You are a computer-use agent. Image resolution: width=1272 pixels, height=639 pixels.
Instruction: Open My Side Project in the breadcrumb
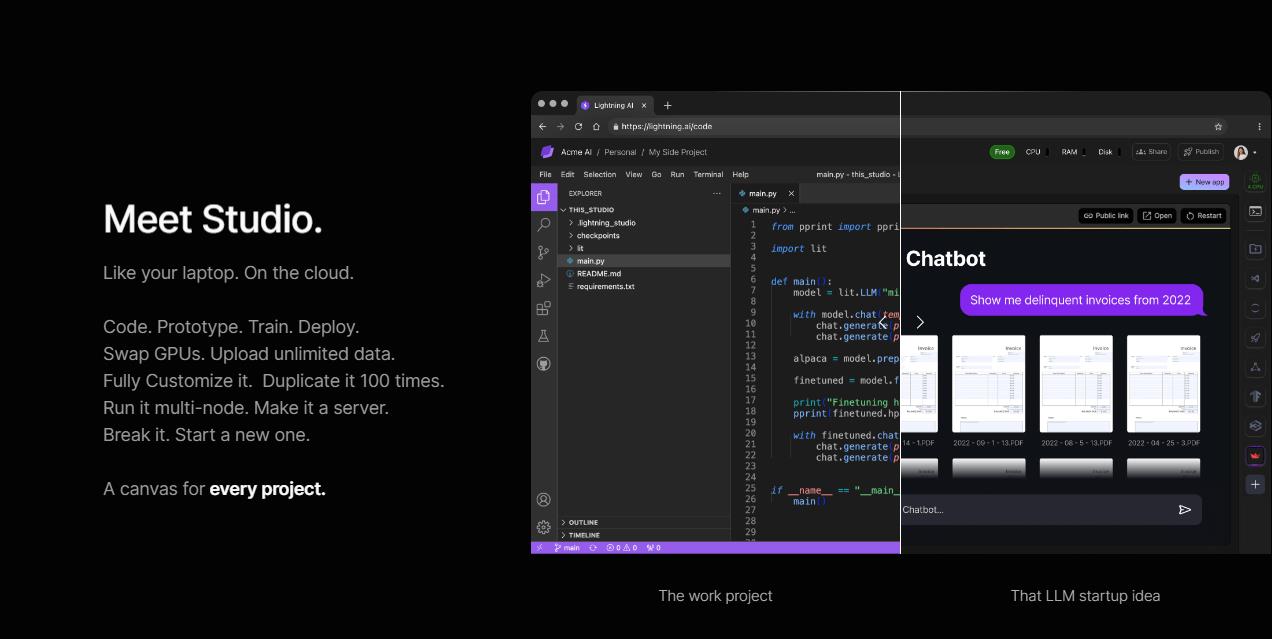click(678, 152)
